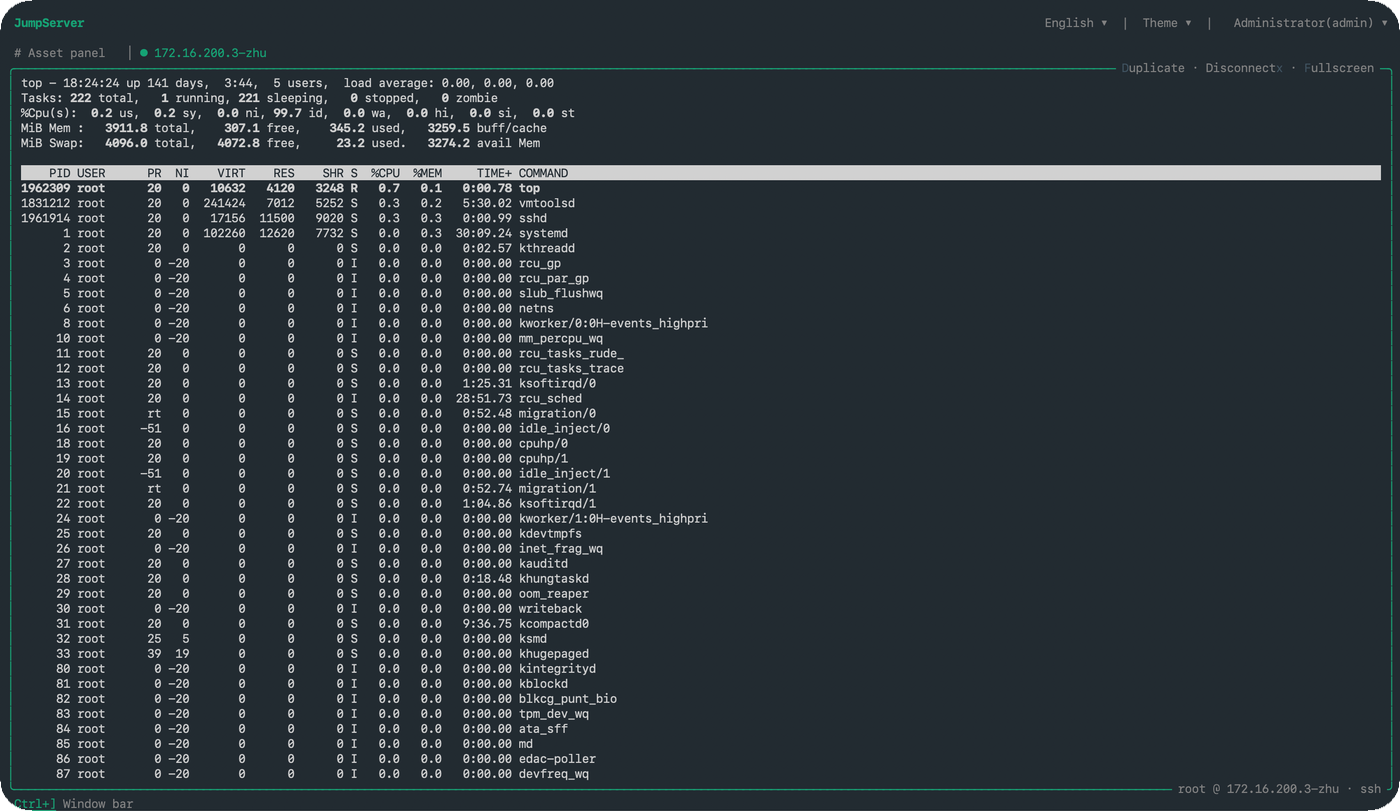Click the %MEM column header
1400x811 pixels.
click(x=427, y=173)
